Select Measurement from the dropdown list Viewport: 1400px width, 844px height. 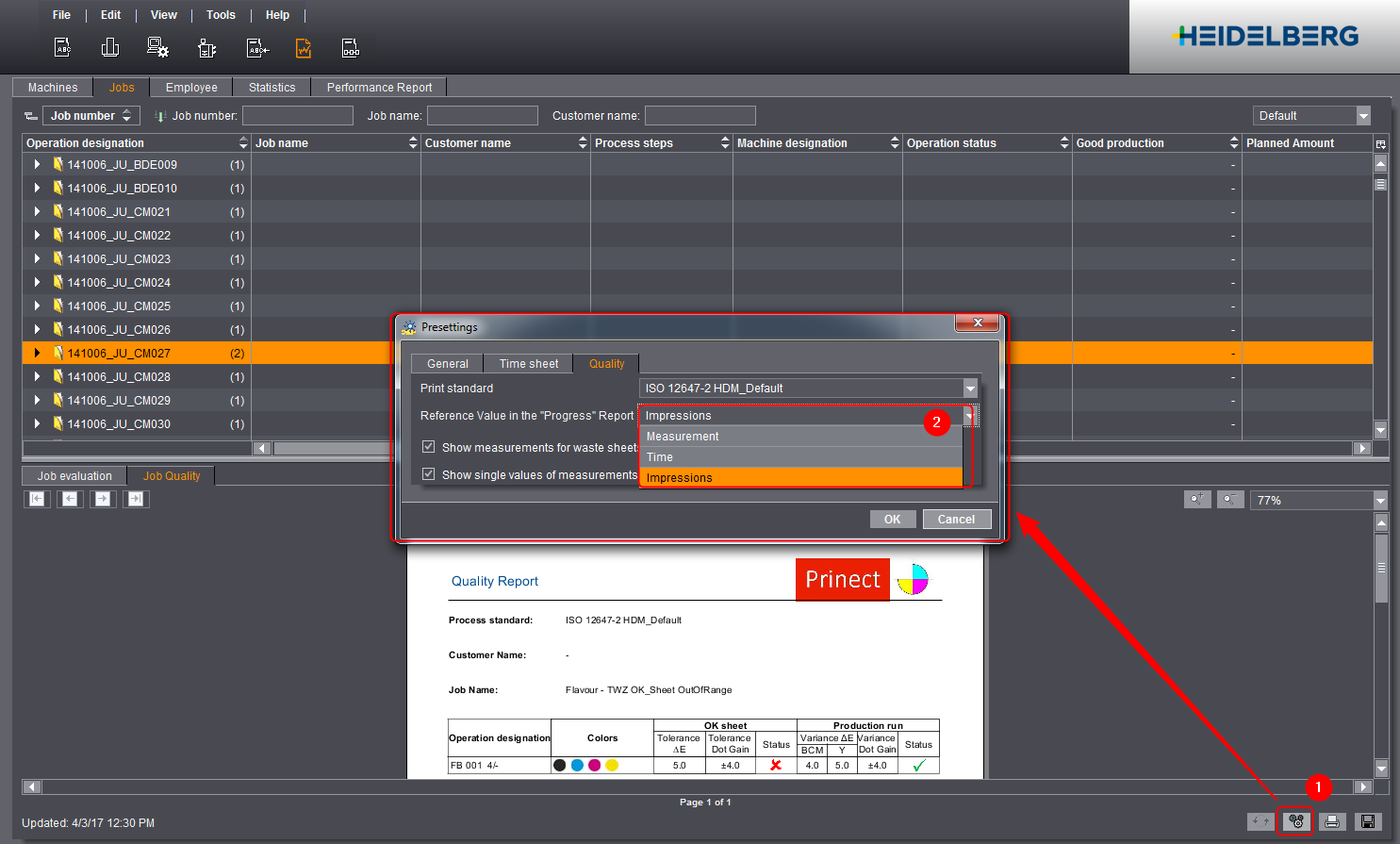tap(683, 437)
